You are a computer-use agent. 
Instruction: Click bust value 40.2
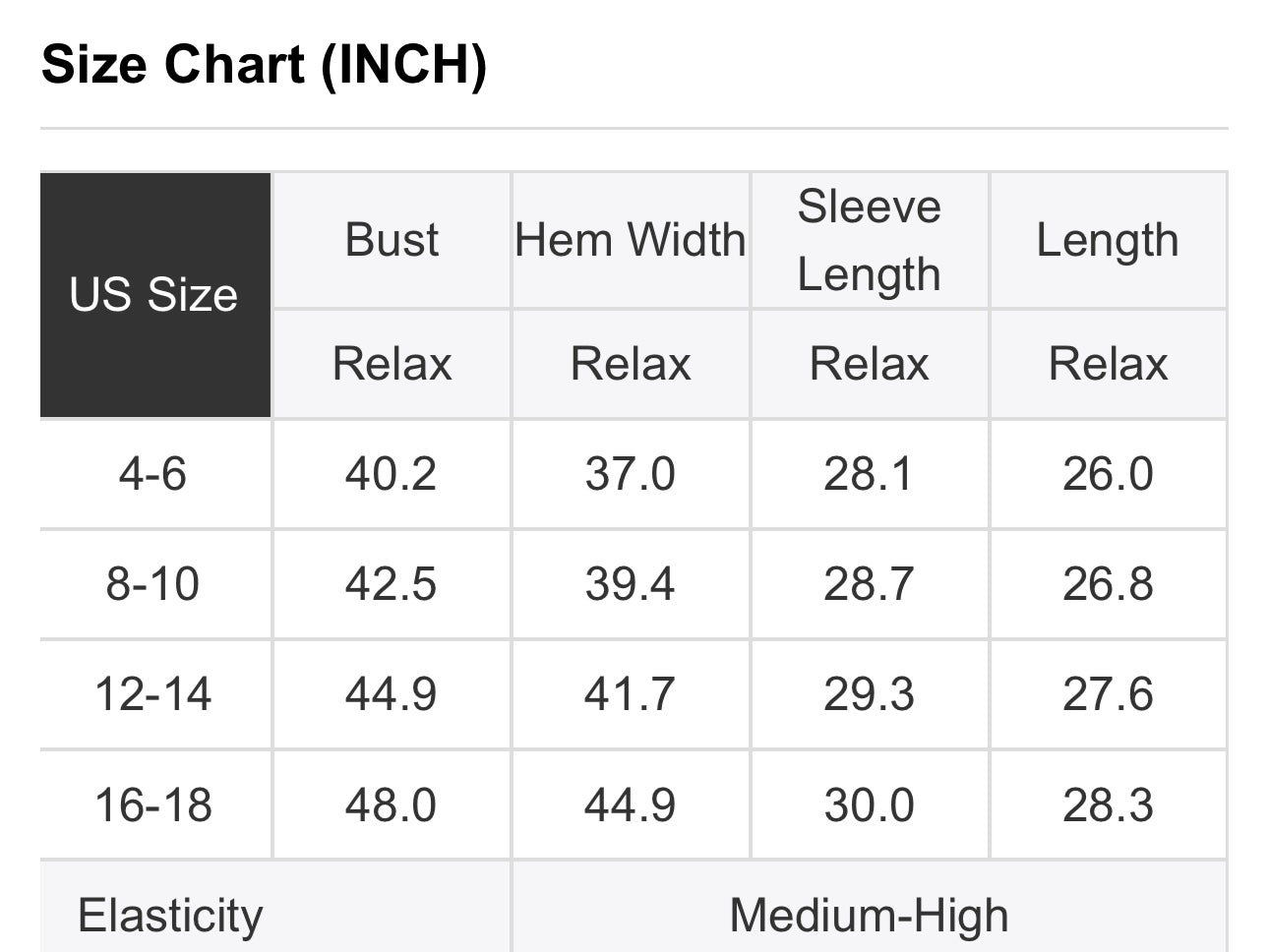coord(391,474)
